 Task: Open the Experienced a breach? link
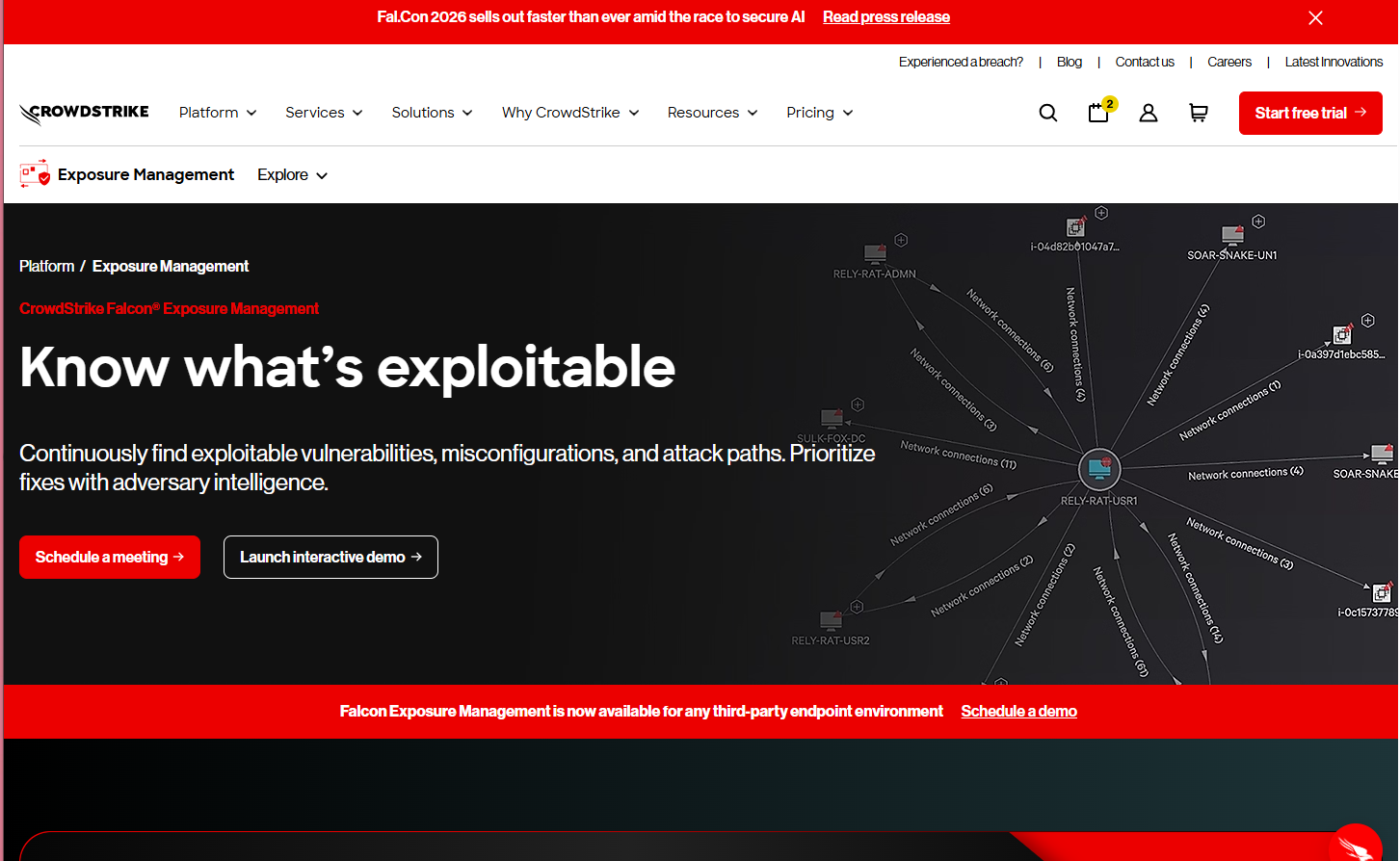[x=961, y=62]
